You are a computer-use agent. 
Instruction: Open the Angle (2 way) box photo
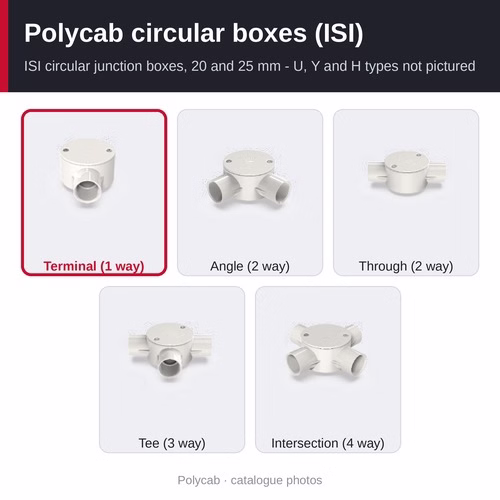tap(249, 179)
